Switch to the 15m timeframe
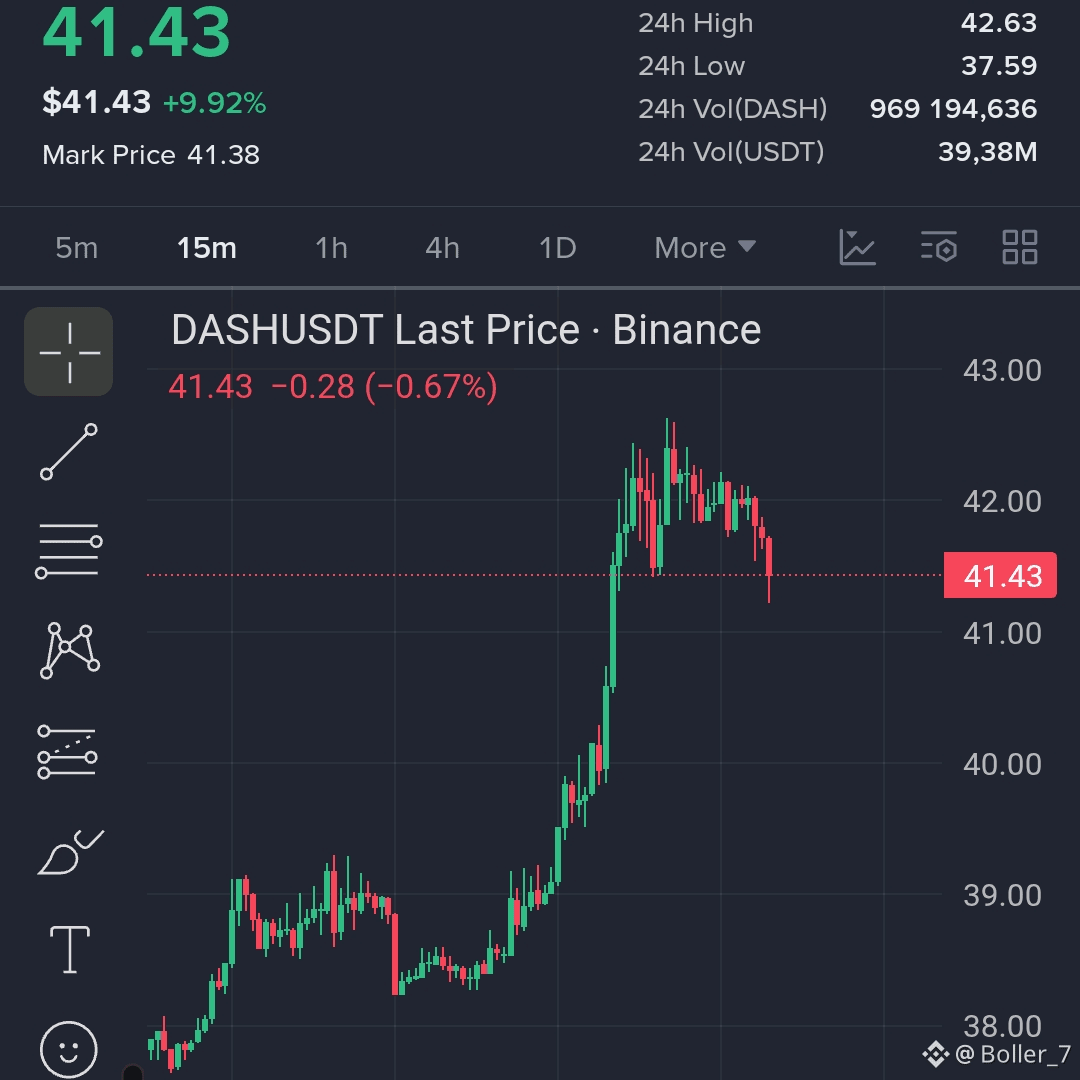 pos(207,248)
